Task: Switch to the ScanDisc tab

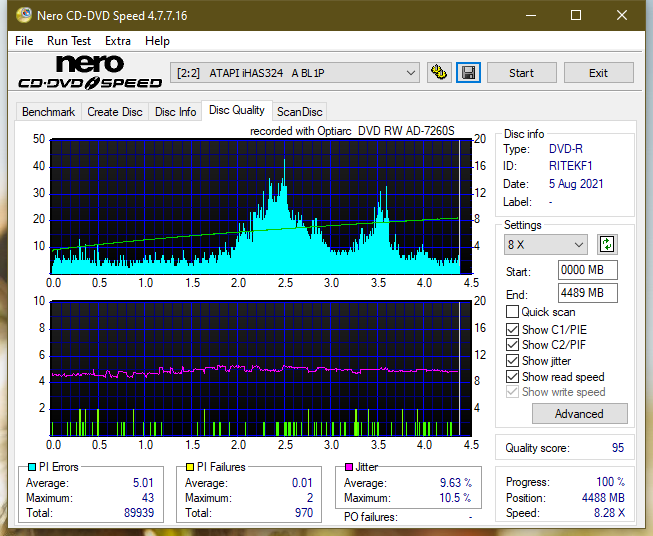Action: [299, 112]
